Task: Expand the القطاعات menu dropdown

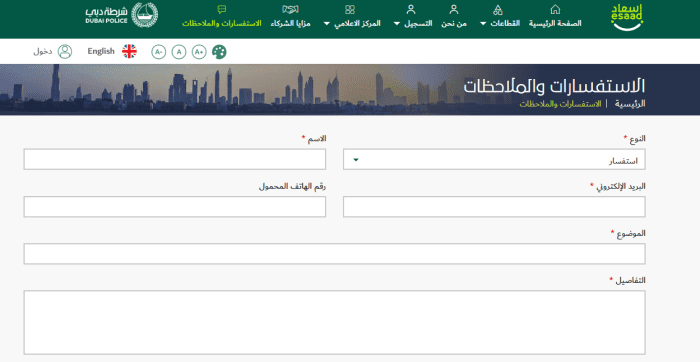Action: (x=500, y=24)
